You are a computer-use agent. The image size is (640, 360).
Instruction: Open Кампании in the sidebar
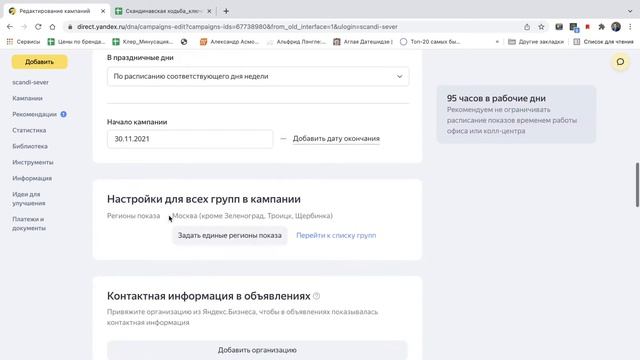27,98
